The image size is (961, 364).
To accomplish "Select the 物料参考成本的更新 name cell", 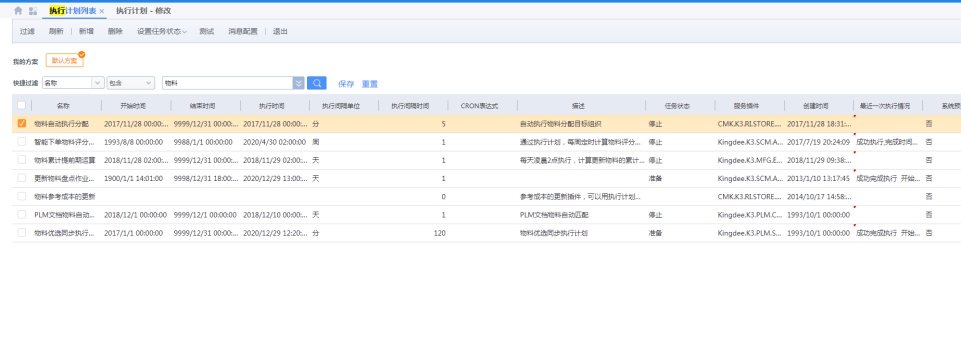I will pyautogui.click(x=64, y=197).
